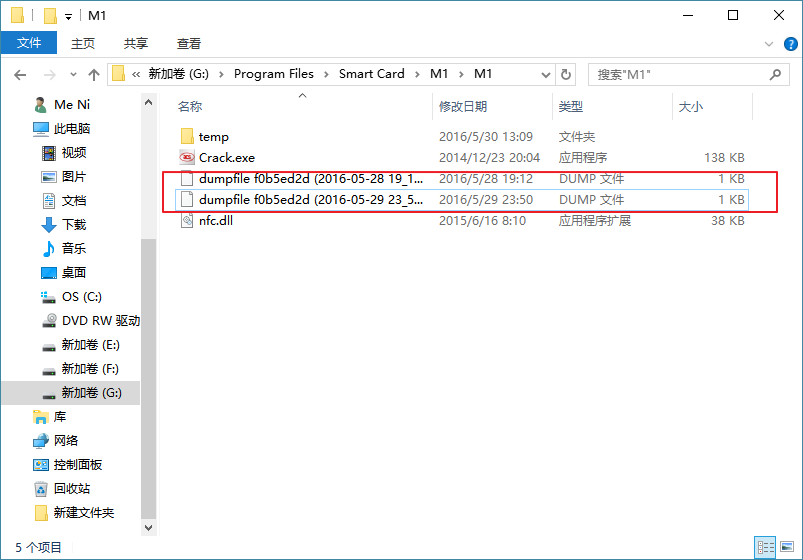Click Smart Card in the breadcrumb path

point(371,74)
